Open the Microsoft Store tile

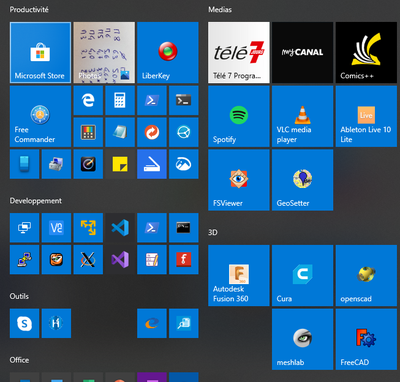(40, 52)
